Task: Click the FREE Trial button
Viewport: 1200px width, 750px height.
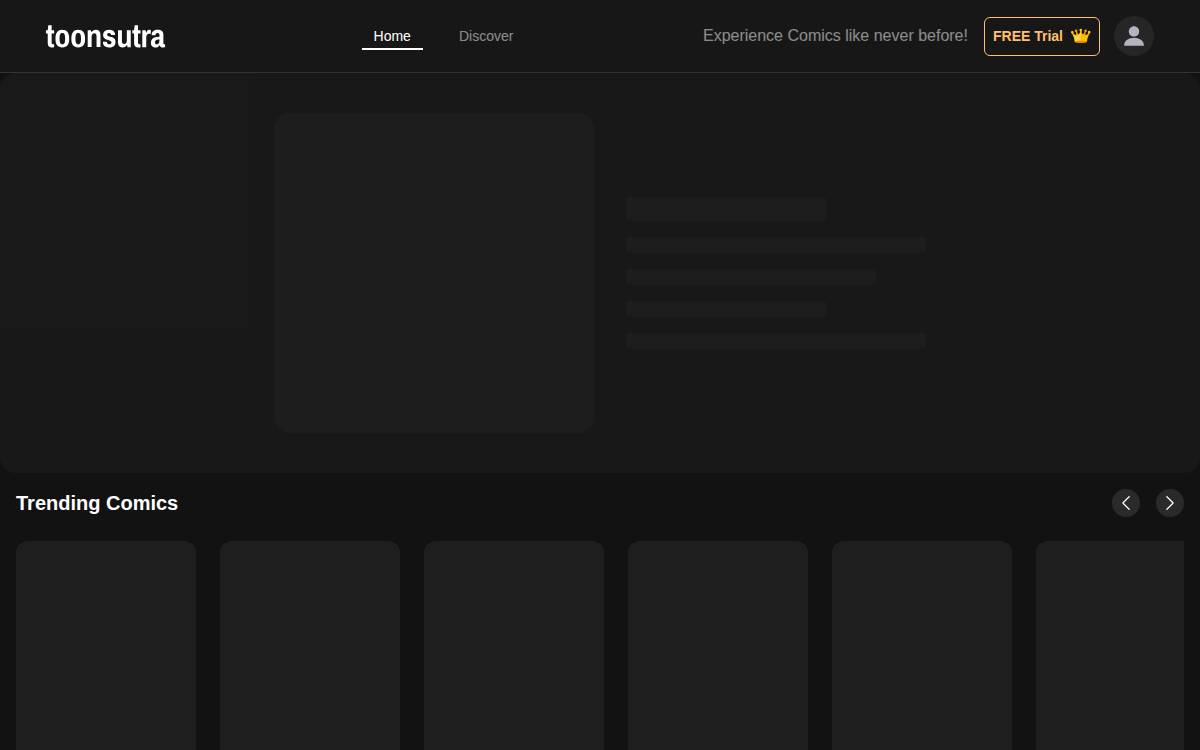Action: point(1041,36)
